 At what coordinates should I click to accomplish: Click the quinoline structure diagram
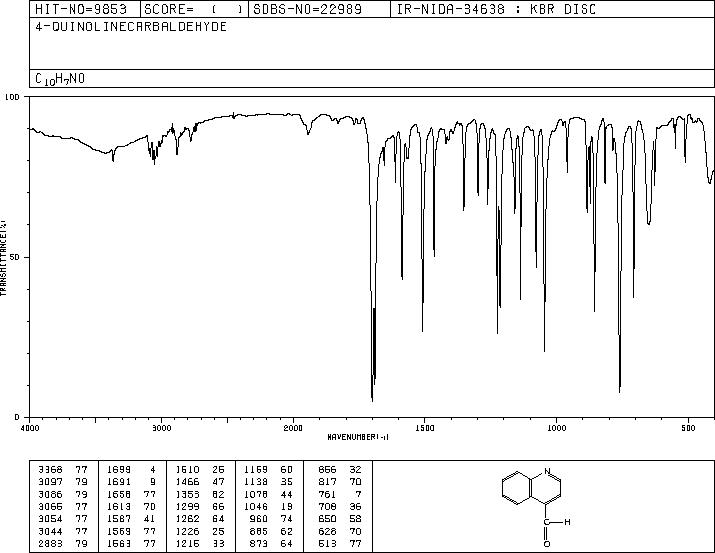point(536,507)
